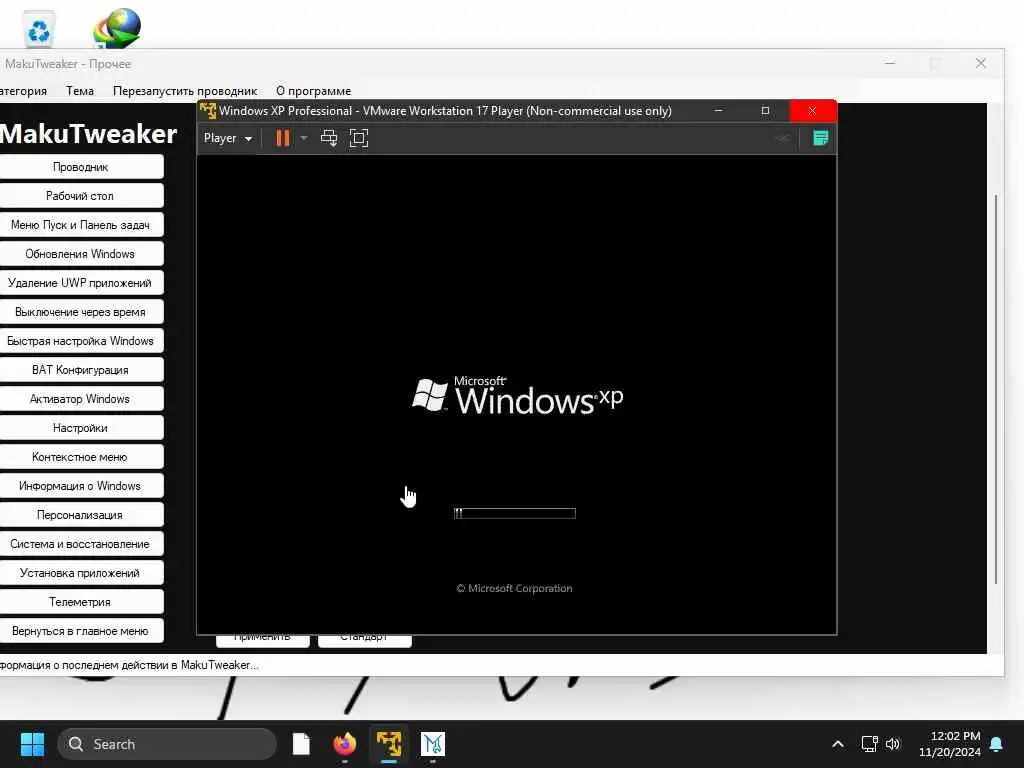Image resolution: width=1024 pixels, height=768 pixels.
Task: Open the Тема menu in MakuTweaker
Action: coord(80,91)
